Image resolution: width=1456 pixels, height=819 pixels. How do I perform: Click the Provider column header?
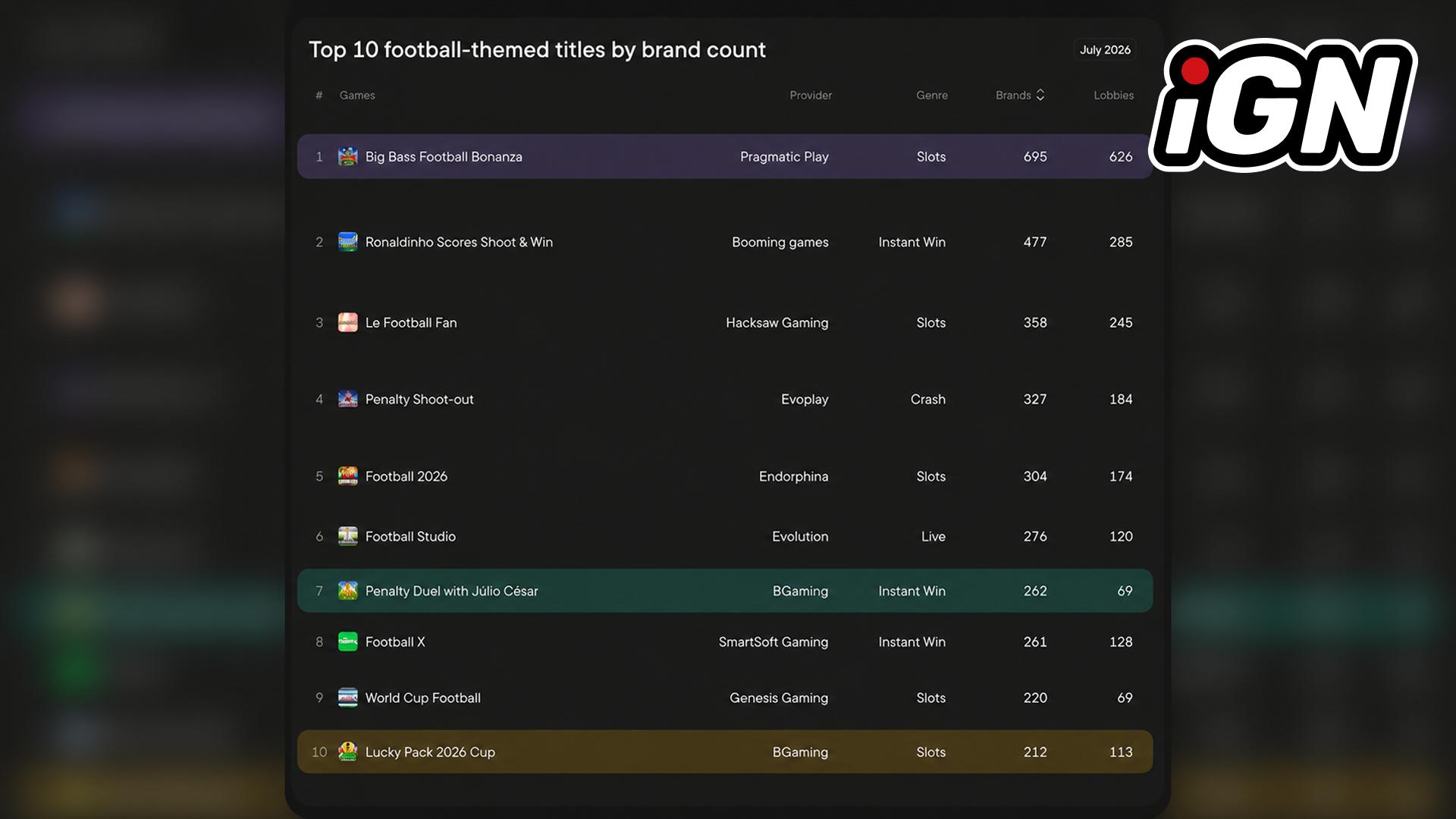coord(811,96)
